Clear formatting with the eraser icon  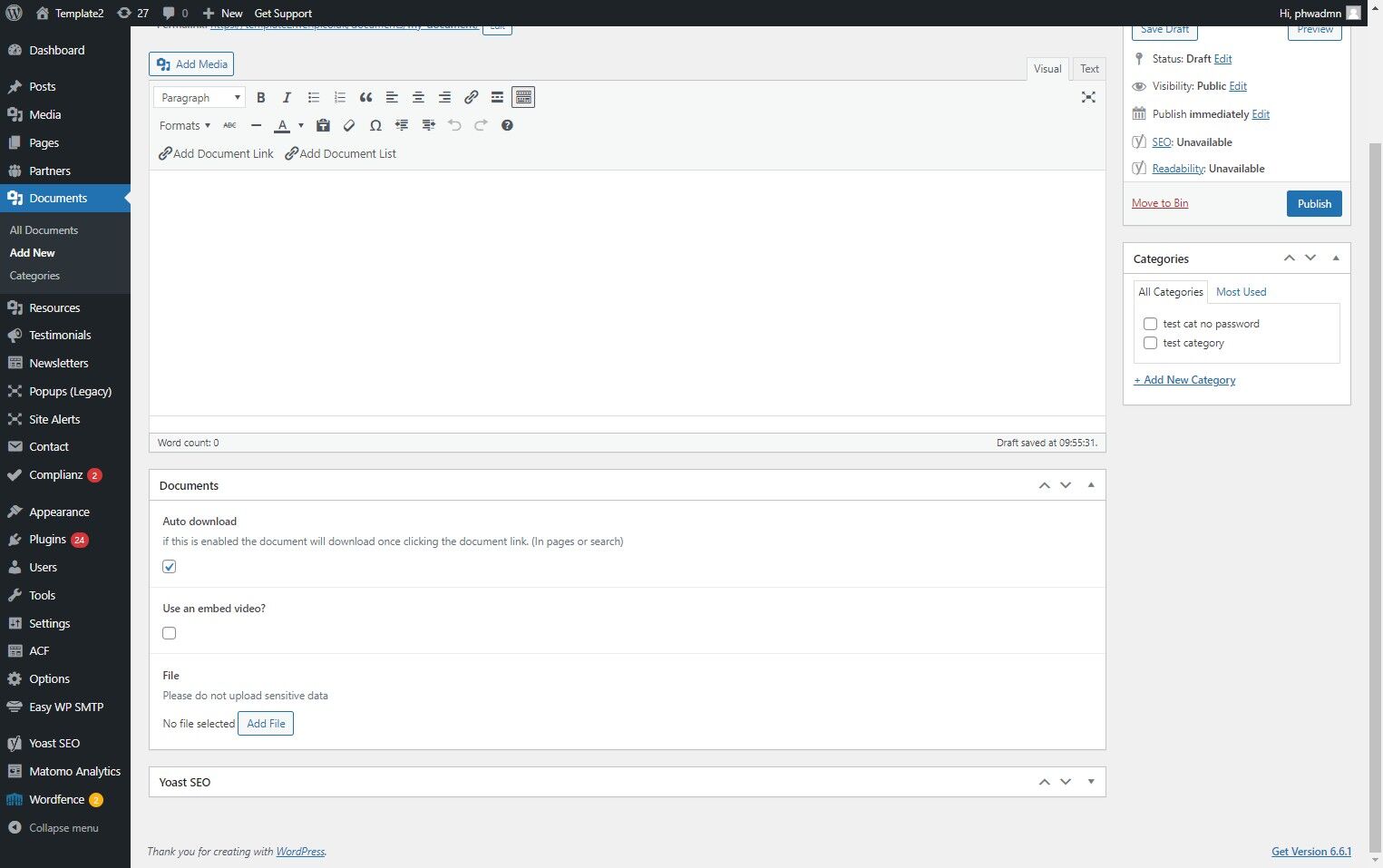click(349, 125)
